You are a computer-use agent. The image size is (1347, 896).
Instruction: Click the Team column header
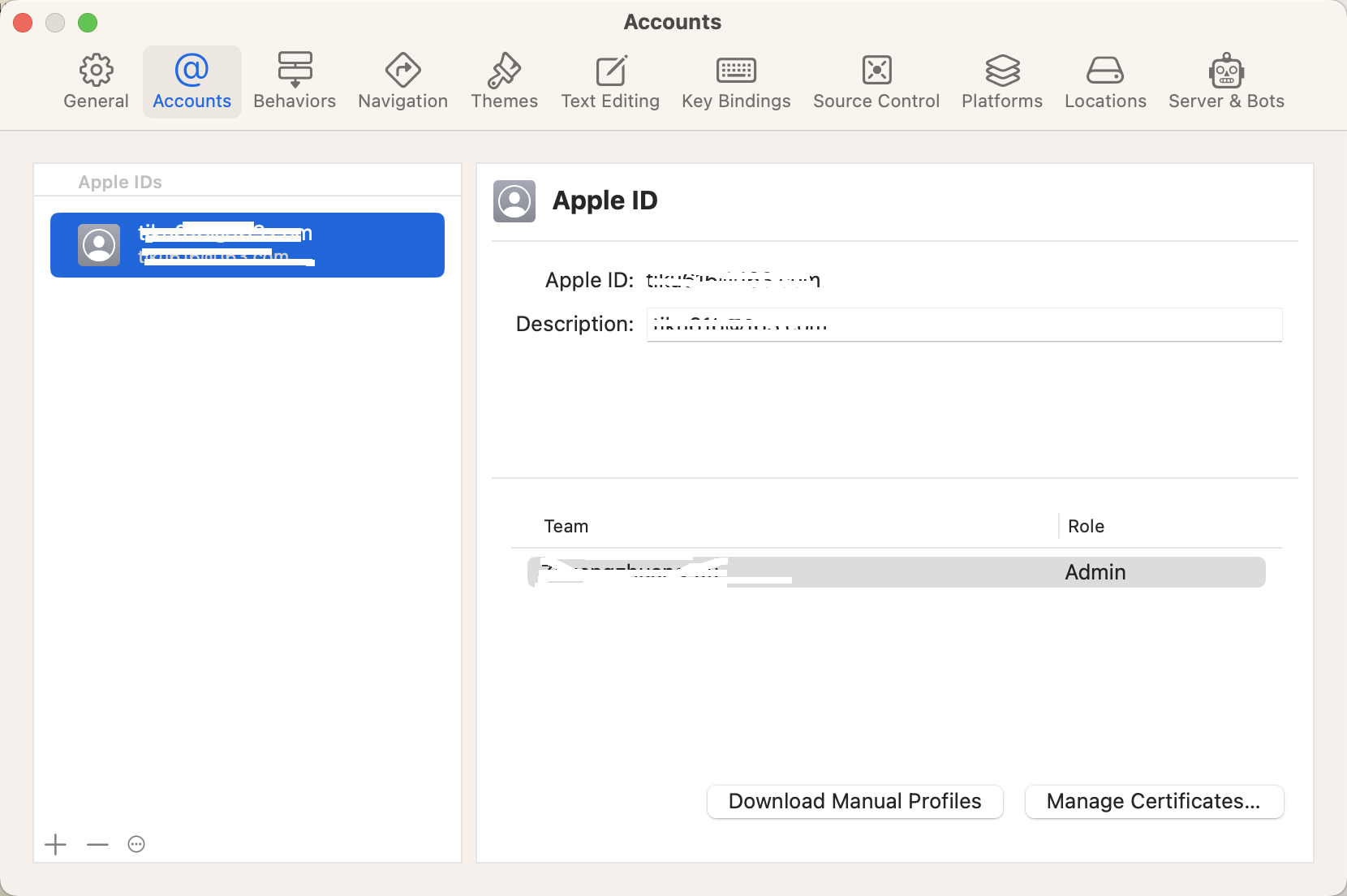point(566,527)
